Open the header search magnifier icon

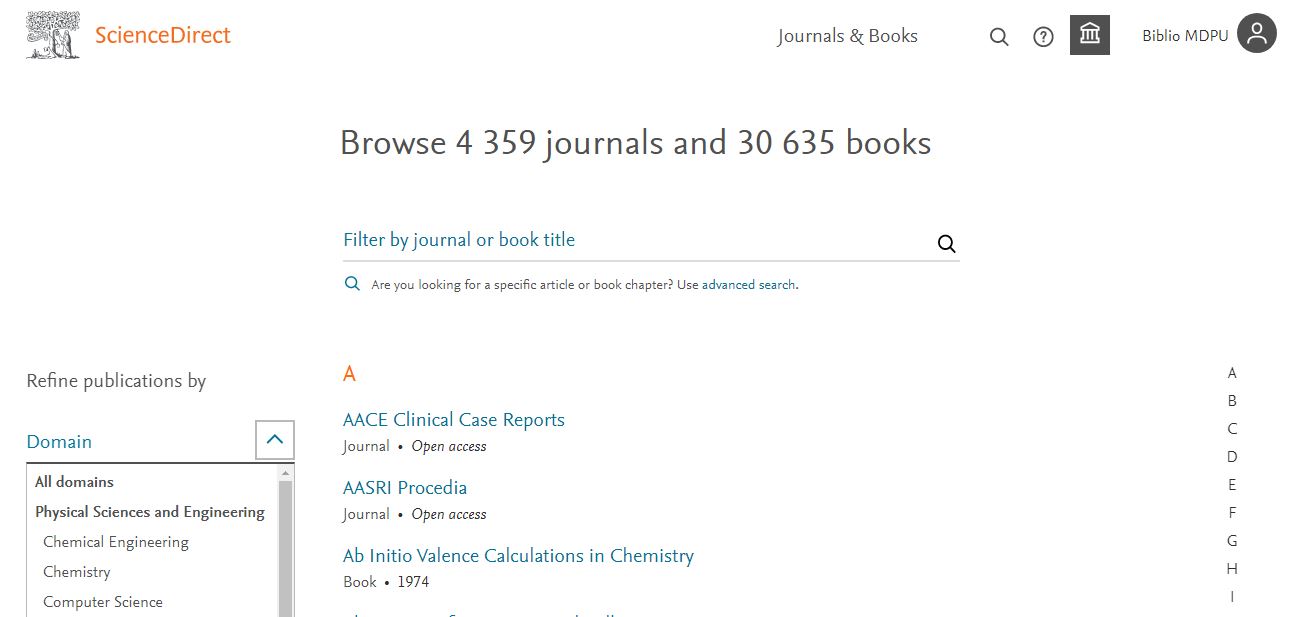pos(999,37)
